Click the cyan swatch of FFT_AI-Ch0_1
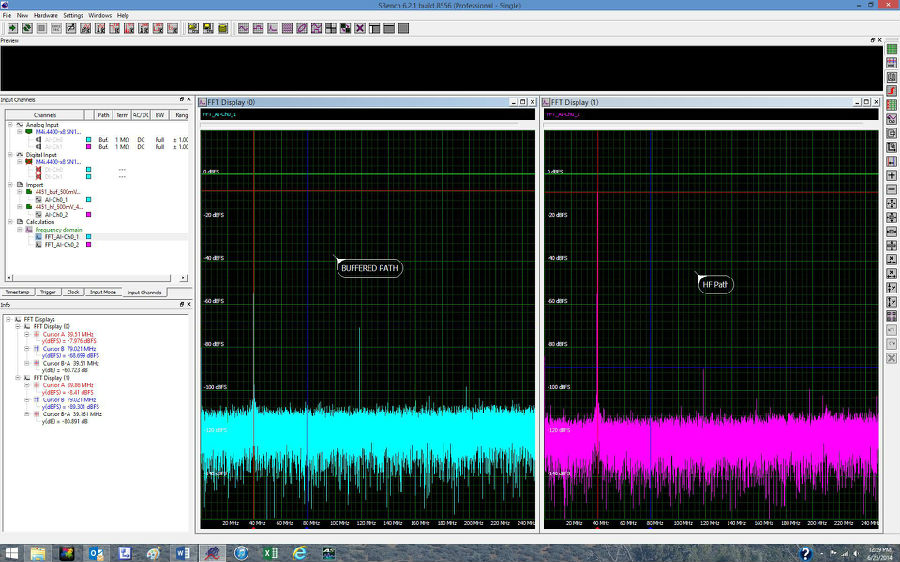This screenshot has height=562, width=900. click(88, 237)
